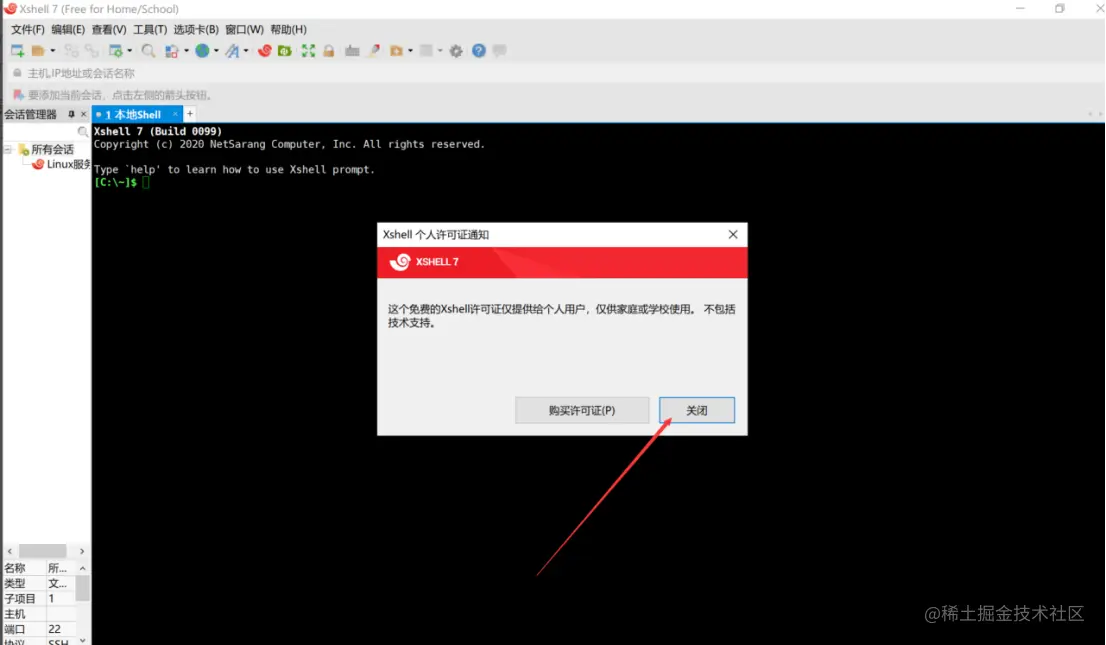1106x645 pixels.
Task: Pin the 会话管理器 panel
Action: pyautogui.click(x=71, y=114)
